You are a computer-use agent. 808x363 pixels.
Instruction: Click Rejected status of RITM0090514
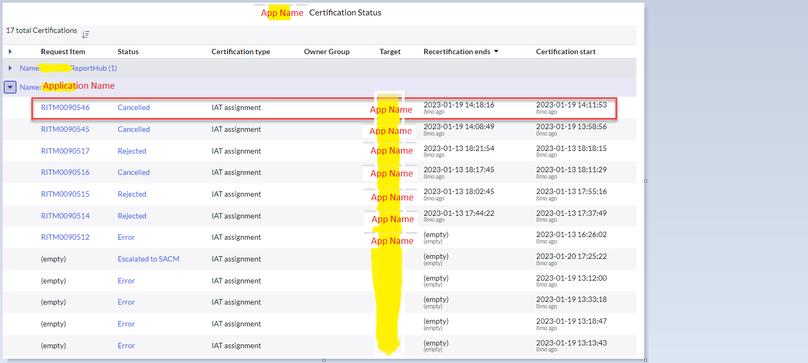point(132,216)
